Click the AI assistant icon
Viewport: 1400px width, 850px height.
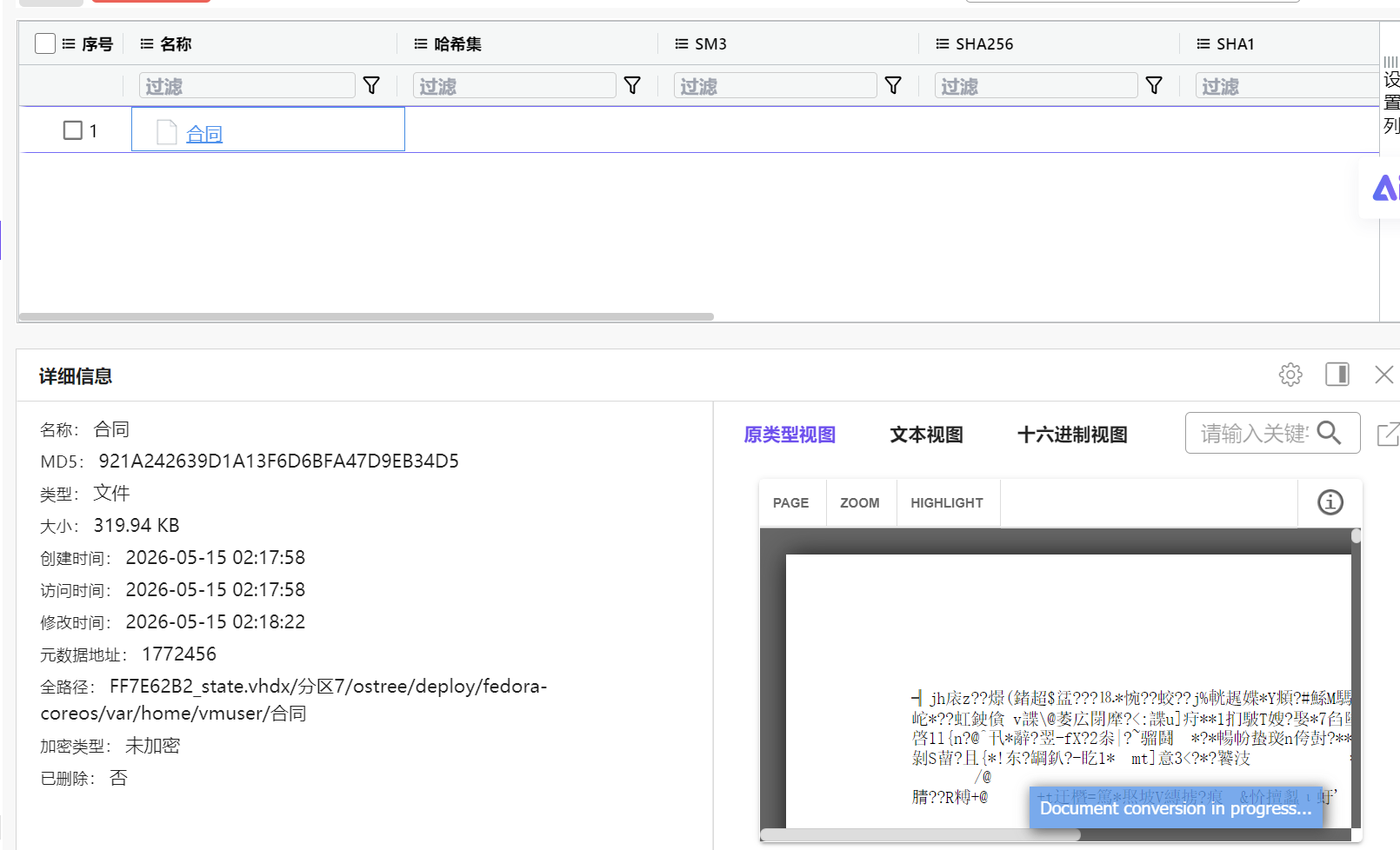coord(1384,188)
